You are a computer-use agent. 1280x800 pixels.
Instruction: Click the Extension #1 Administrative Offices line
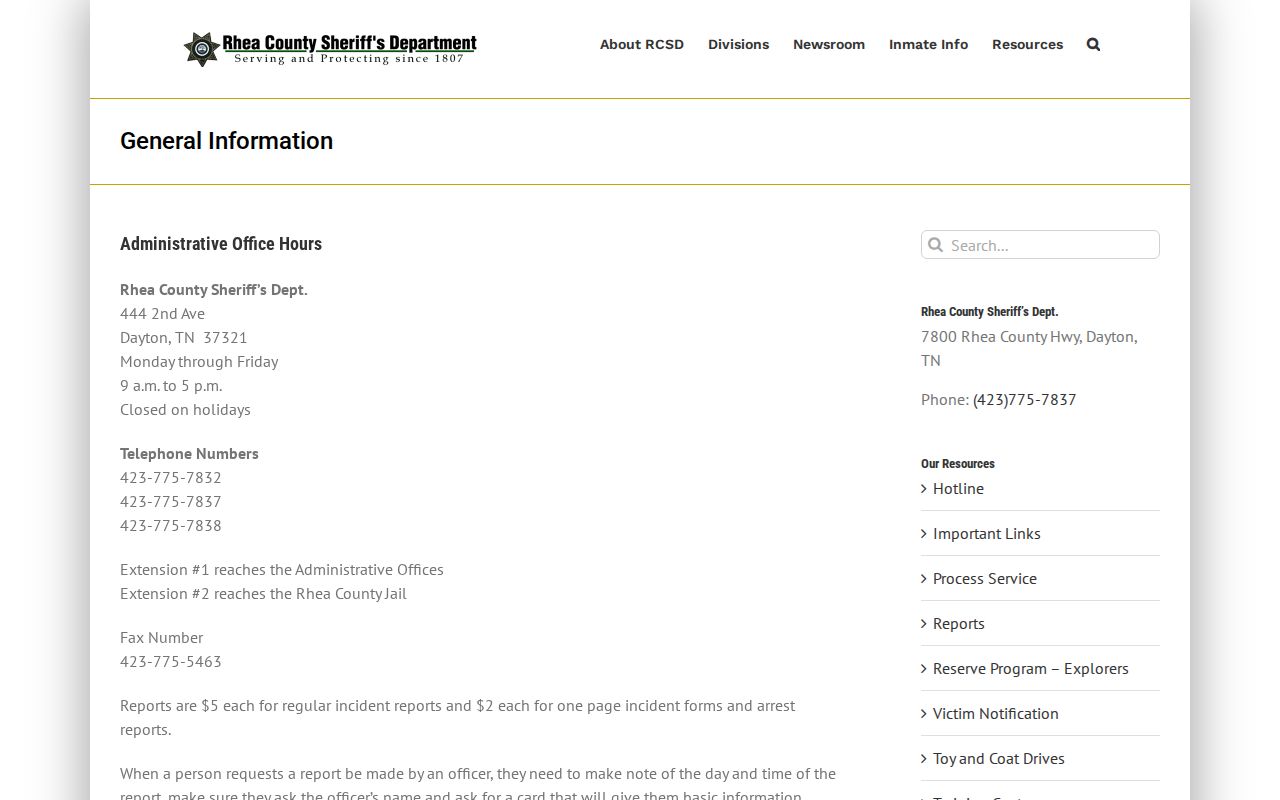(x=282, y=569)
